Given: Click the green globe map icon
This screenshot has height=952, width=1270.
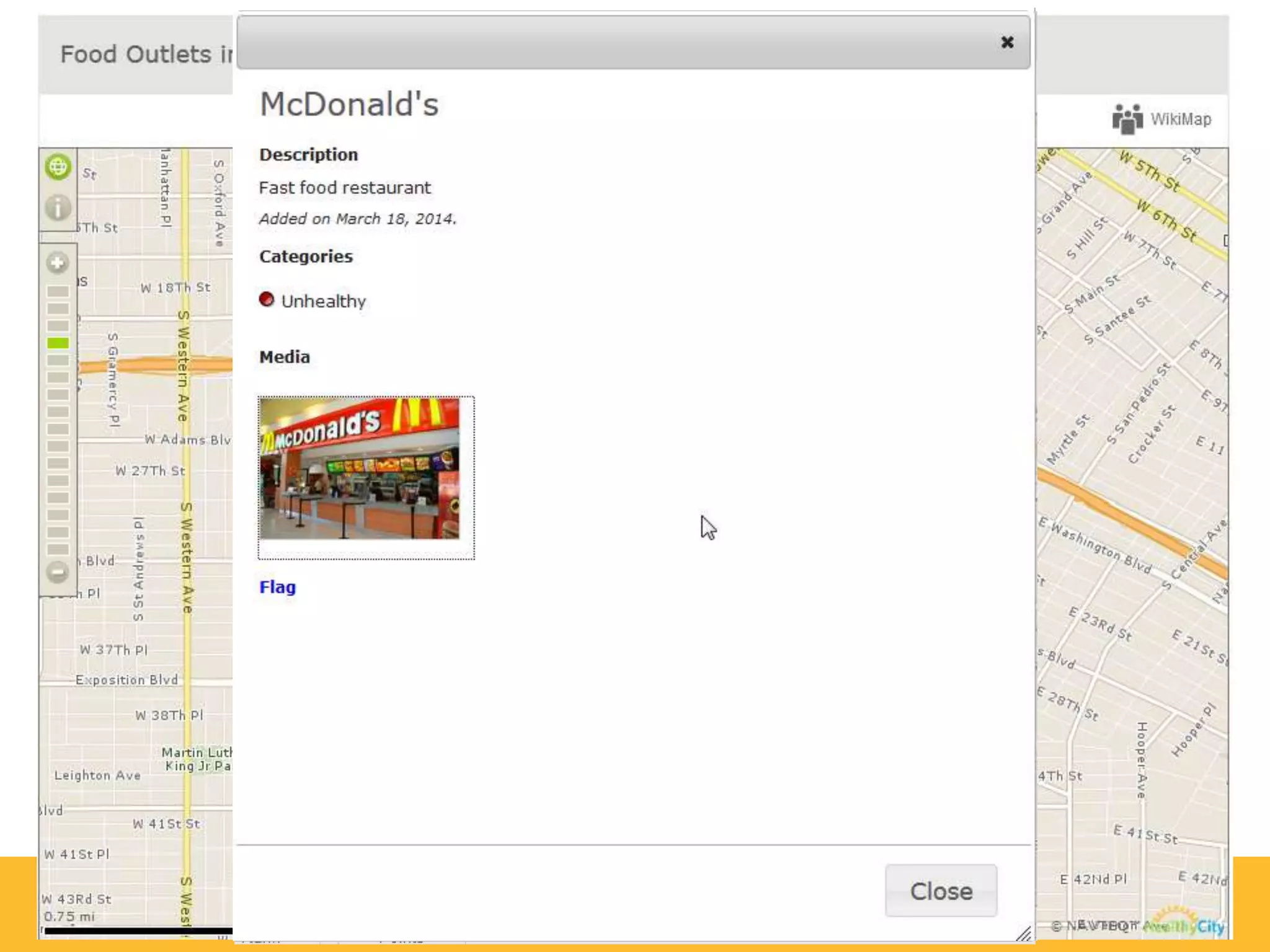Looking at the screenshot, I should [x=58, y=167].
